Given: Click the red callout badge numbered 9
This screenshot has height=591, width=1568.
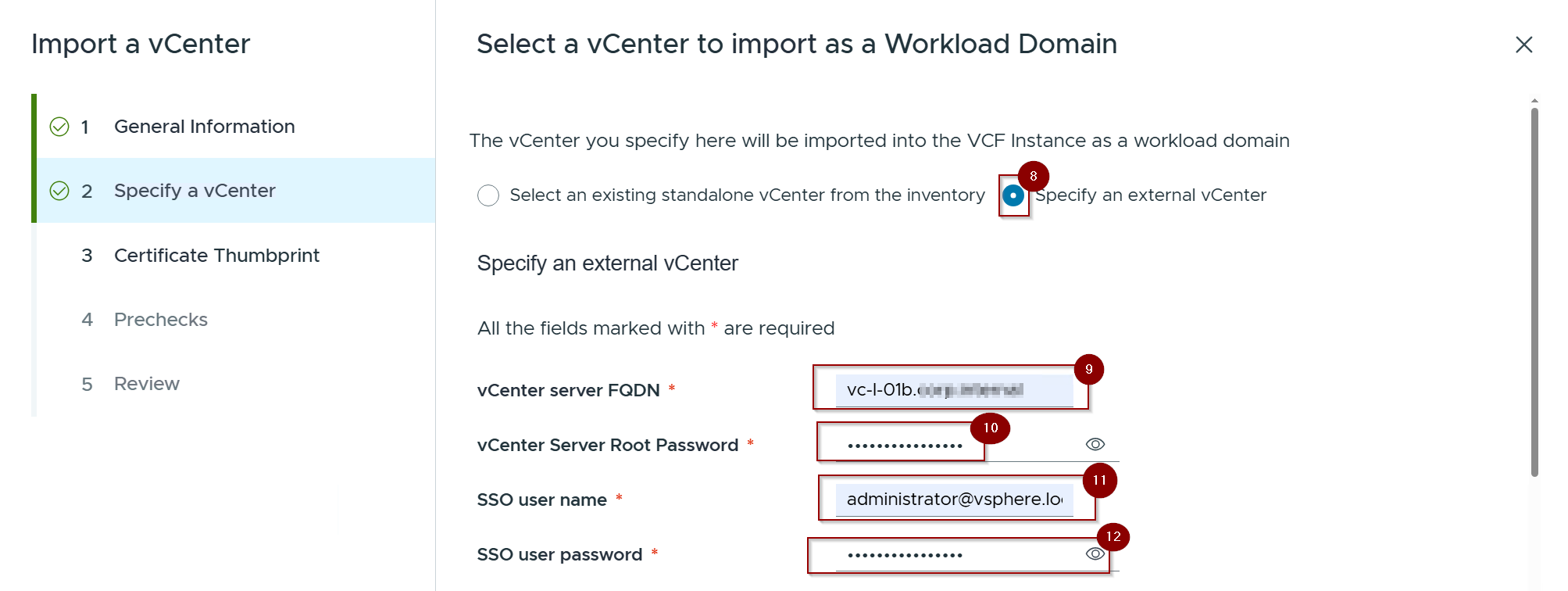Looking at the screenshot, I should (1088, 369).
